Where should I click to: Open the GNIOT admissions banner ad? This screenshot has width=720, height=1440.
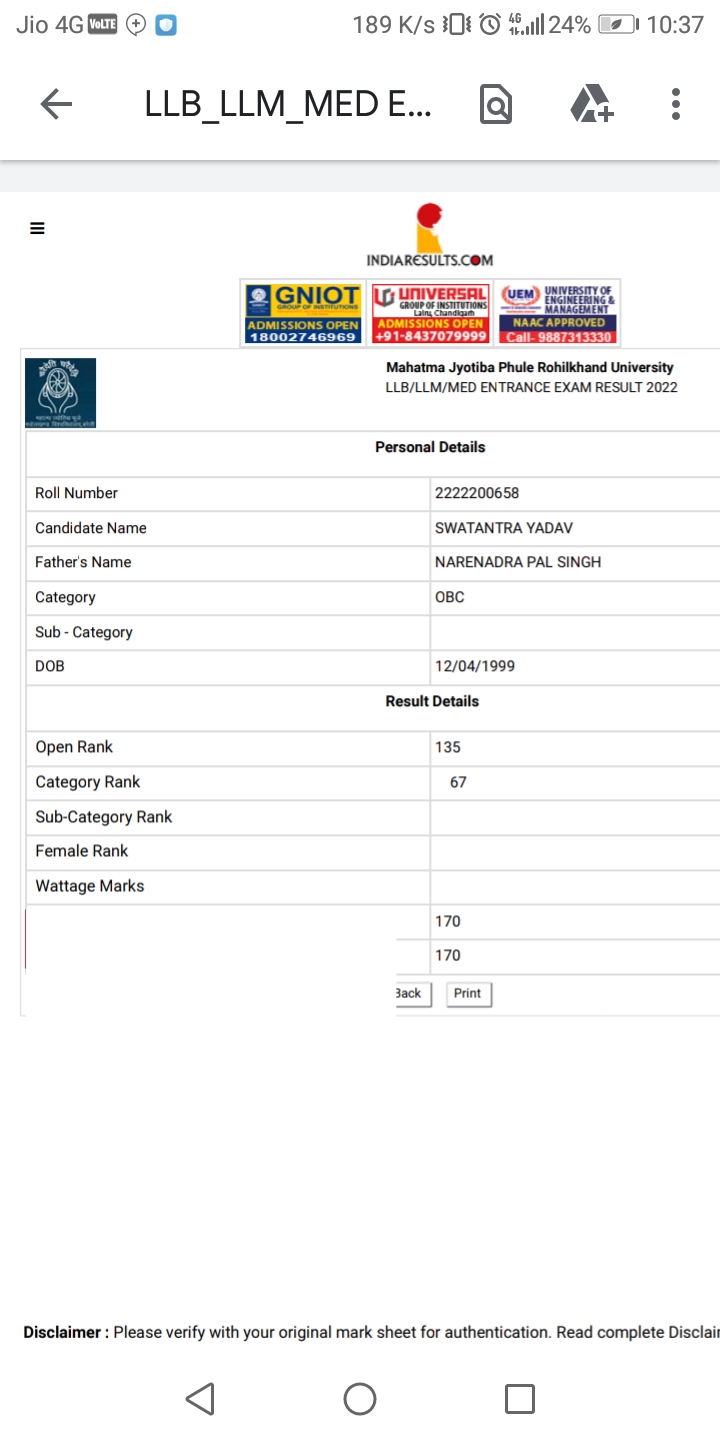(303, 313)
